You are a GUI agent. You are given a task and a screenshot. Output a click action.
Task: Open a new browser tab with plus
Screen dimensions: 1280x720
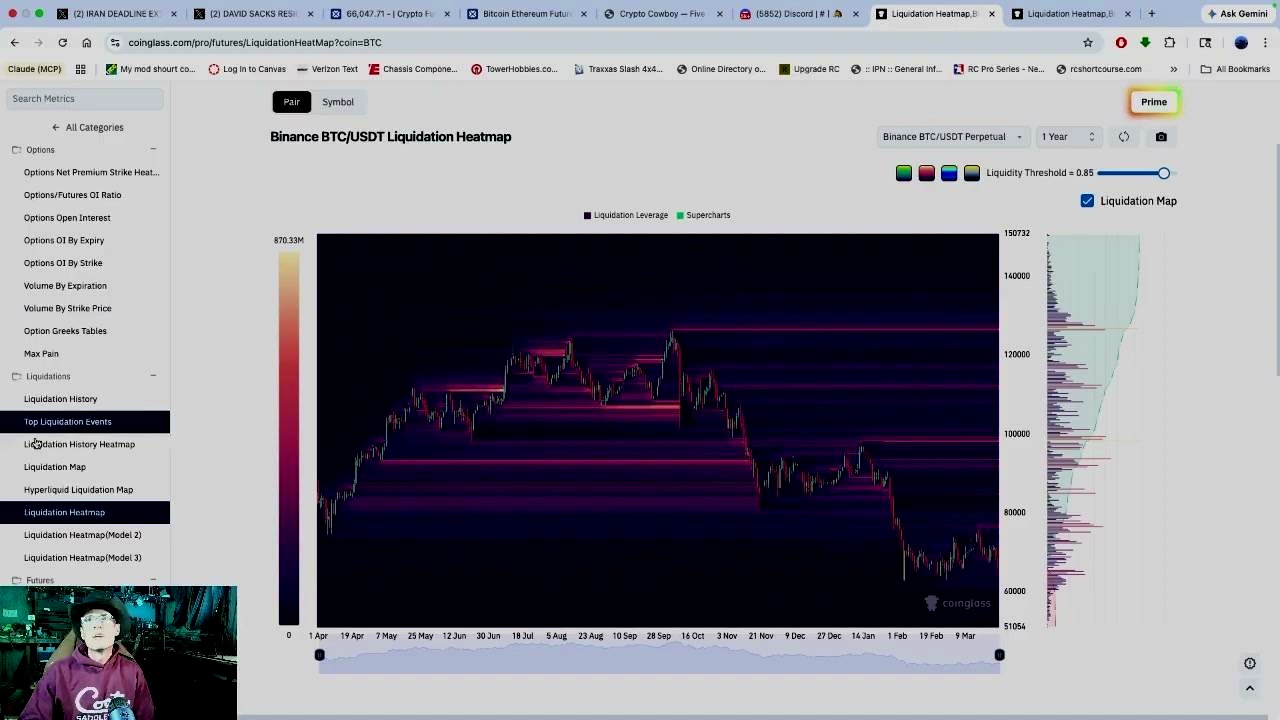(1152, 14)
